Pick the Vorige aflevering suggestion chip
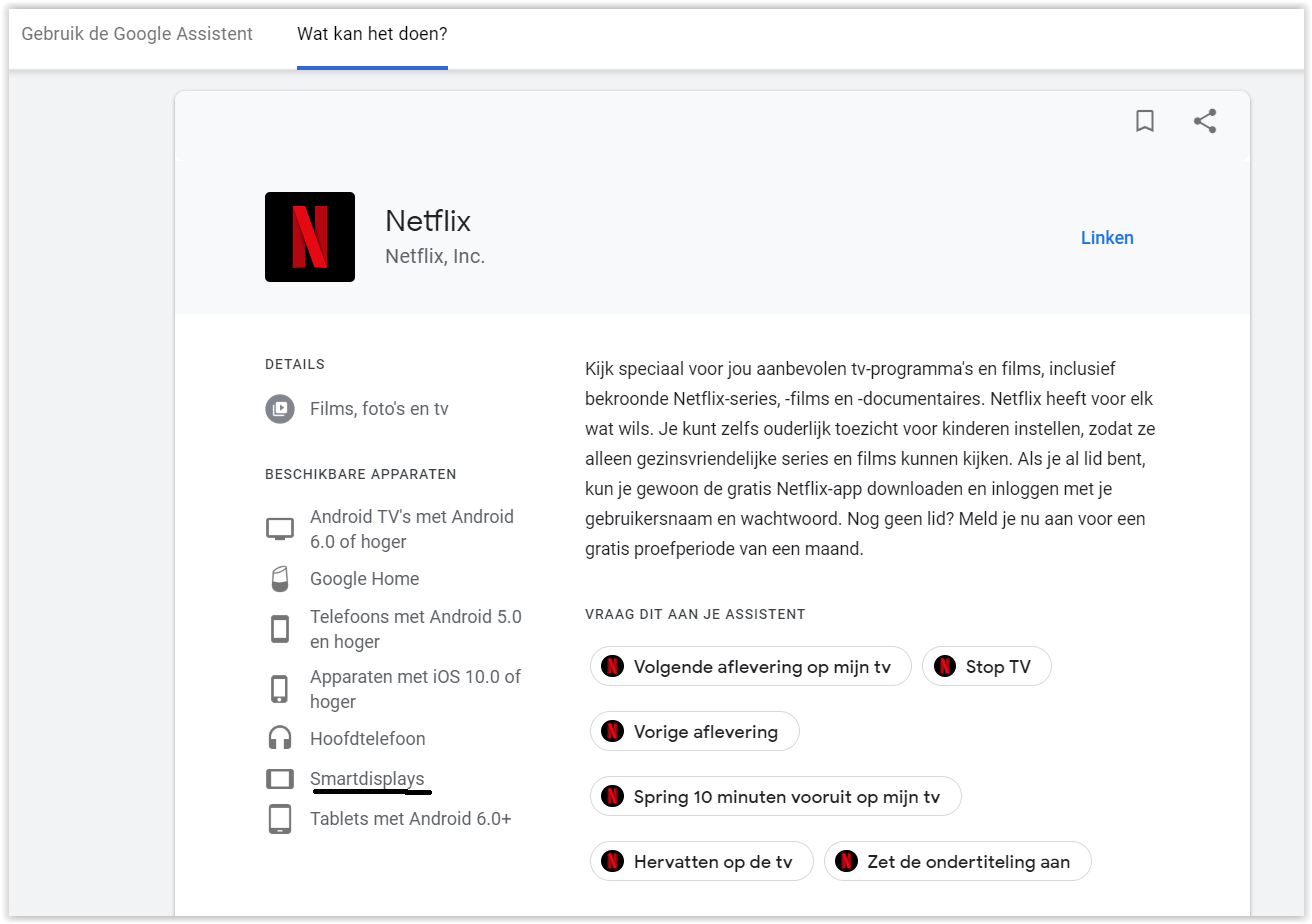 [x=694, y=732]
